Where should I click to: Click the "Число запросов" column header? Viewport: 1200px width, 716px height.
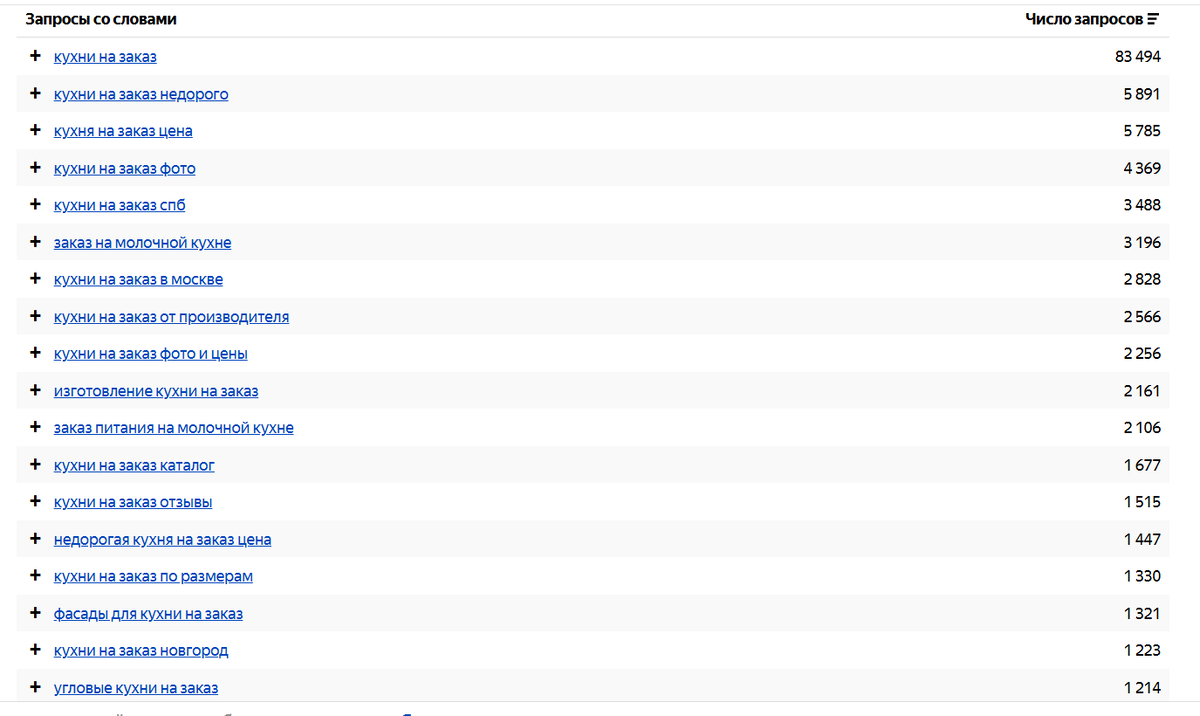pos(1085,19)
